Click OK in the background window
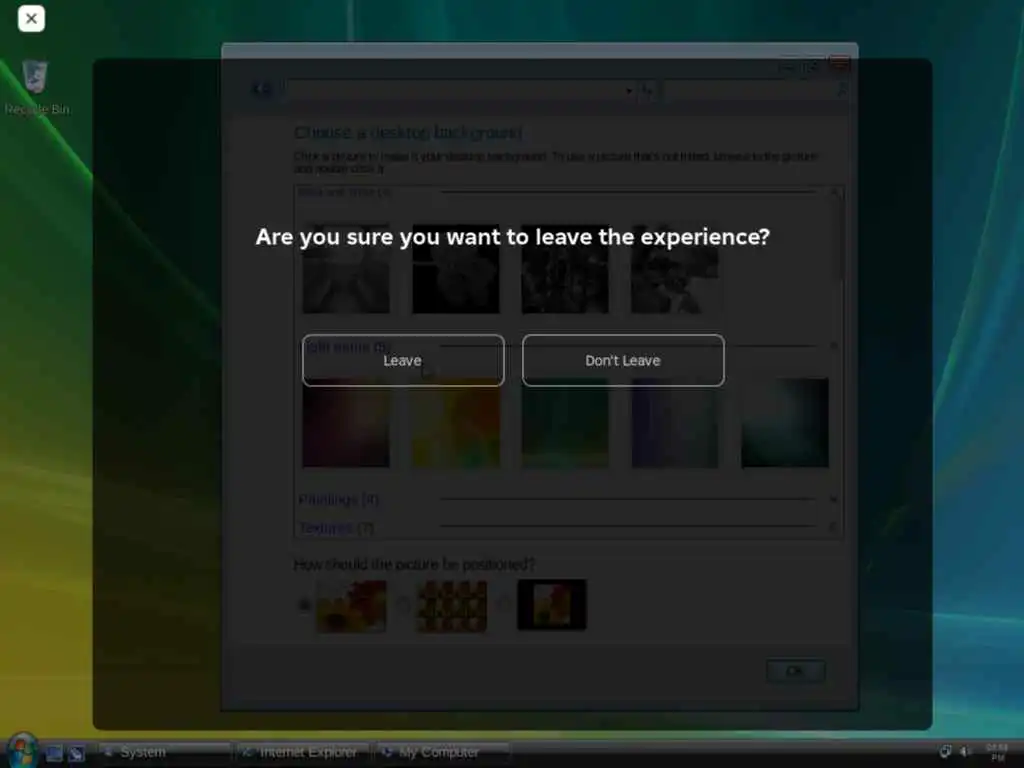Viewport: 1024px width, 768px height. [795, 671]
